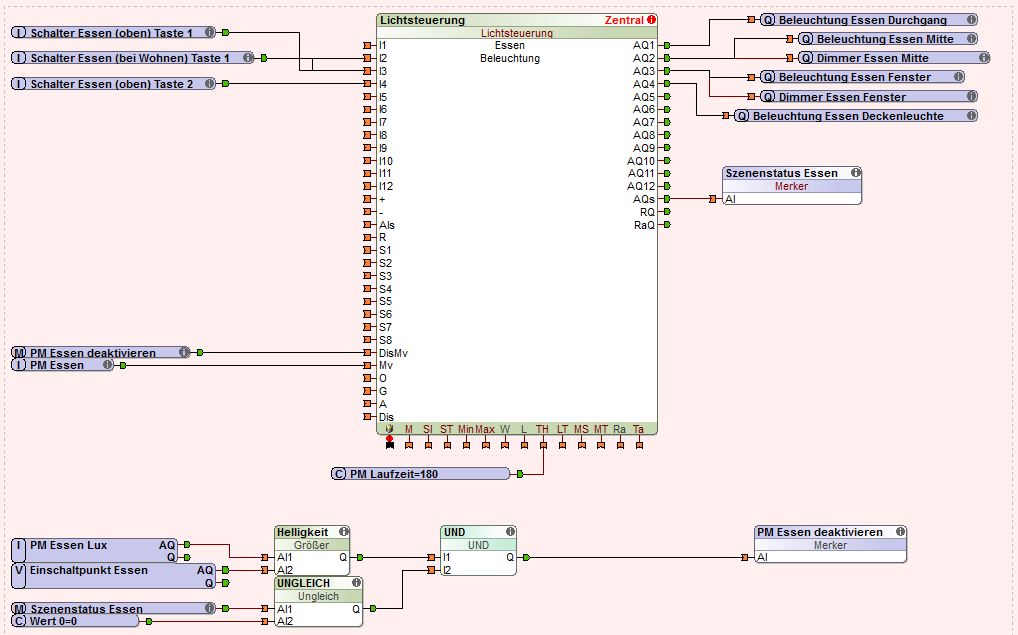Image resolution: width=1018 pixels, height=635 pixels.
Task: Click info icon on Dimmer Essen Fenster
Action: 972,96
